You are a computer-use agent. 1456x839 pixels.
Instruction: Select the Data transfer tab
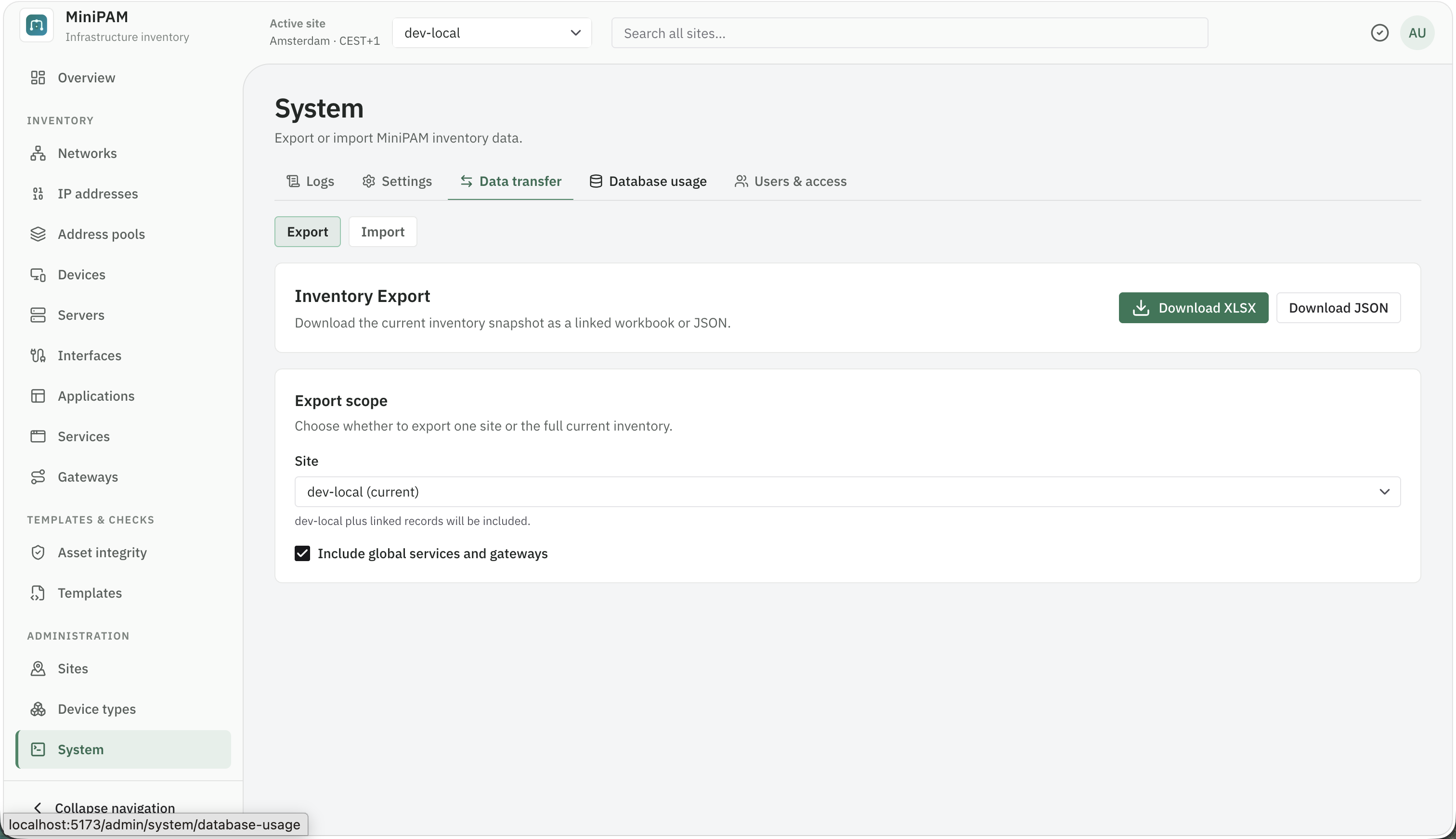[510, 182]
